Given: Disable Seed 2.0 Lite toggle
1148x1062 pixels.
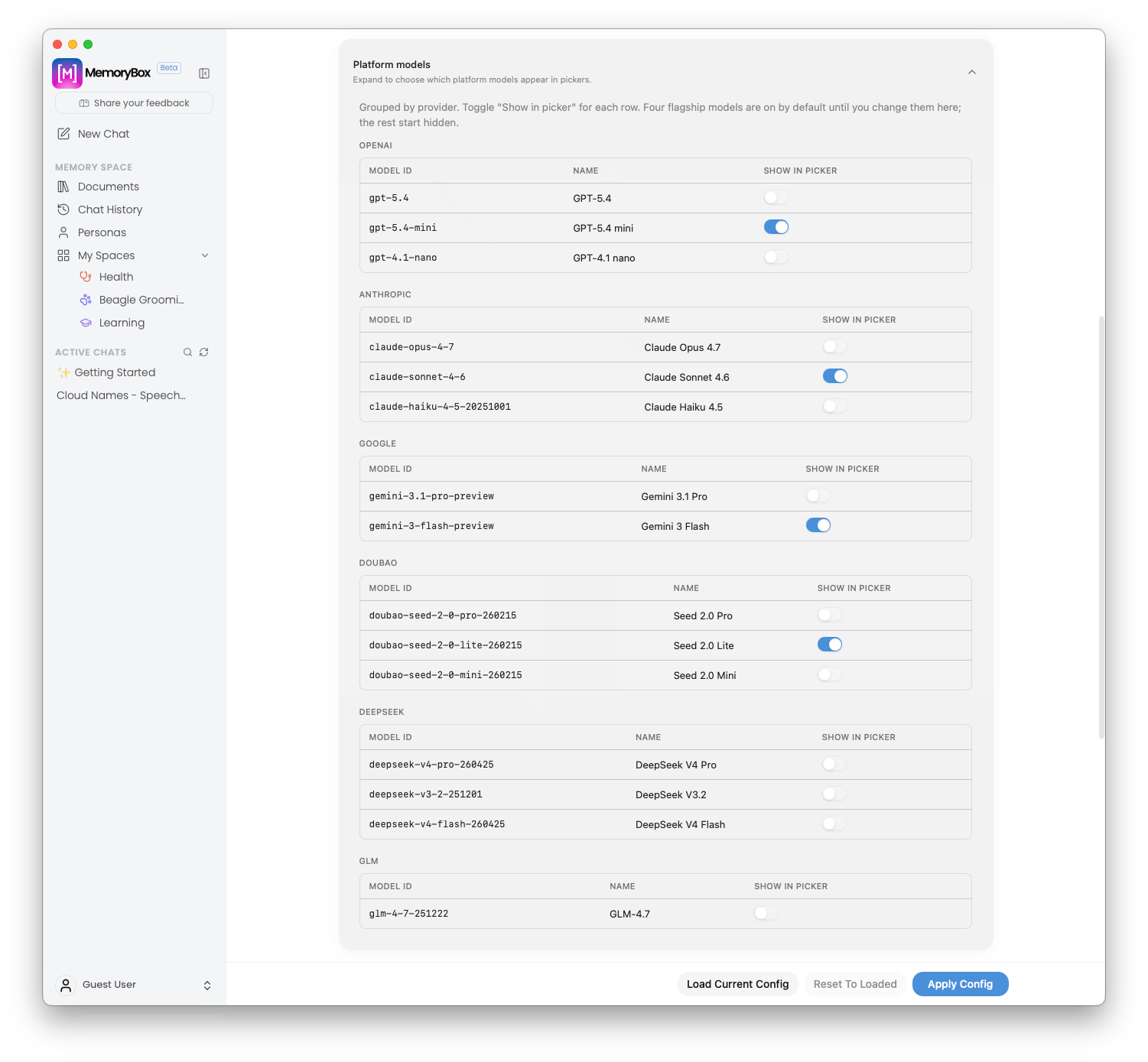Looking at the screenshot, I should point(830,645).
